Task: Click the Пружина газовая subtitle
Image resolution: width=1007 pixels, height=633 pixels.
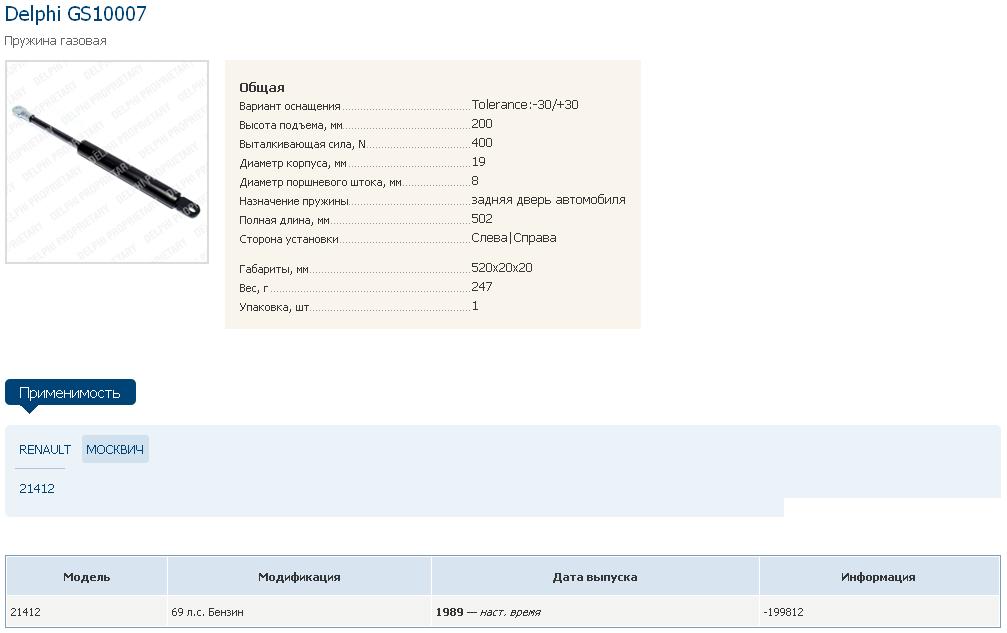Action: pos(55,40)
